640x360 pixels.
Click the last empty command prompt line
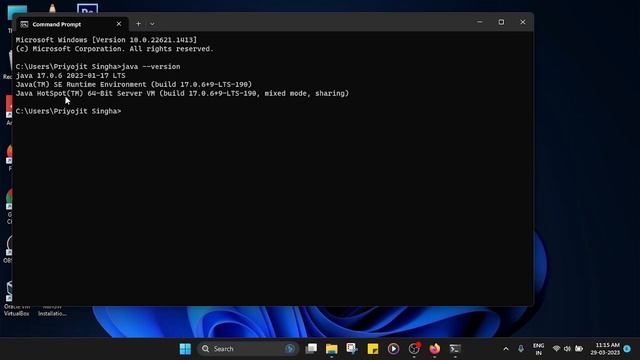tap(69, 111)
